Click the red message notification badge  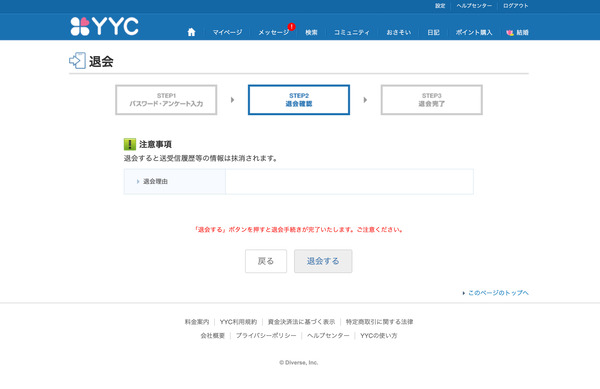pos(292,27)
